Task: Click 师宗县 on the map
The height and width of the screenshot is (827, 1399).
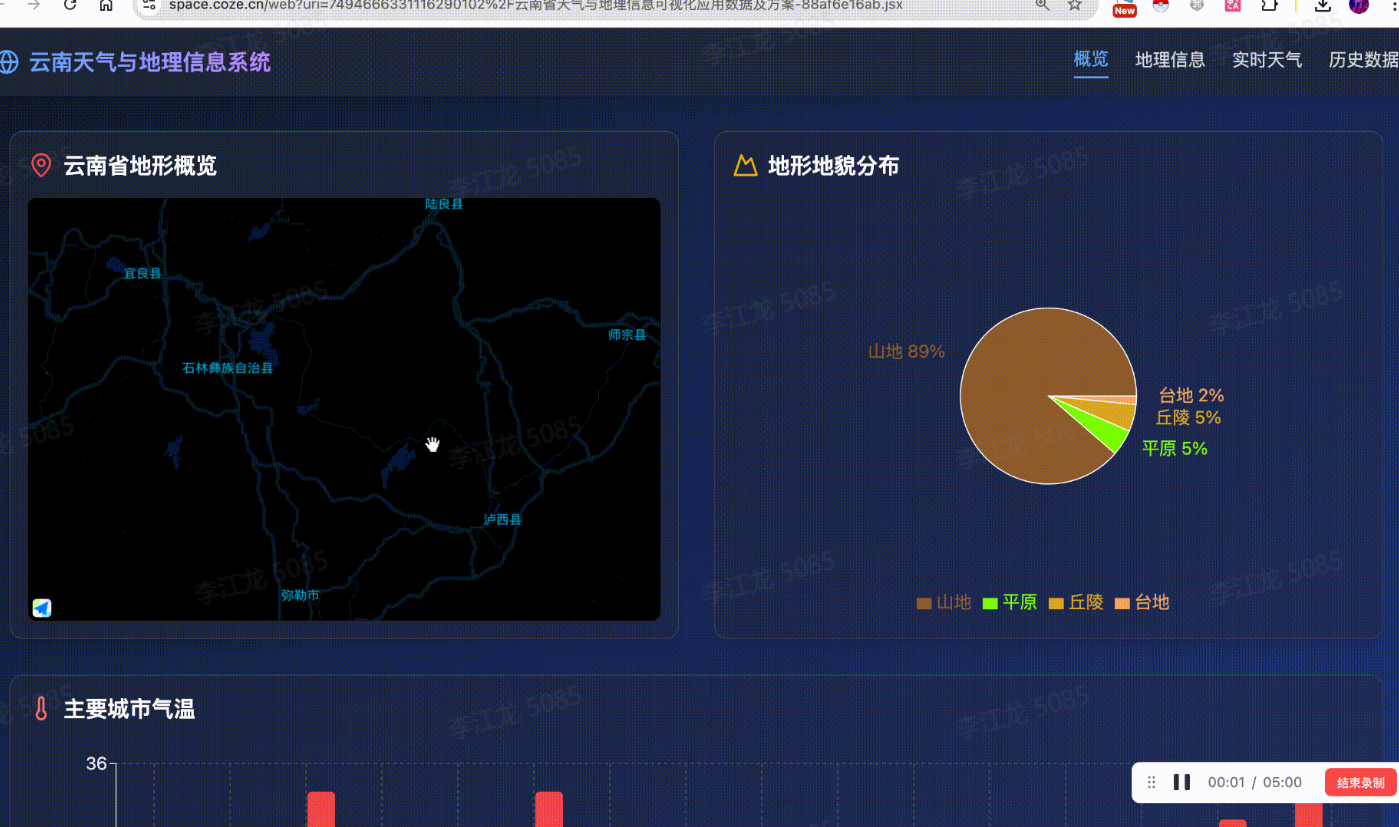Action: (x=627, y=334)
